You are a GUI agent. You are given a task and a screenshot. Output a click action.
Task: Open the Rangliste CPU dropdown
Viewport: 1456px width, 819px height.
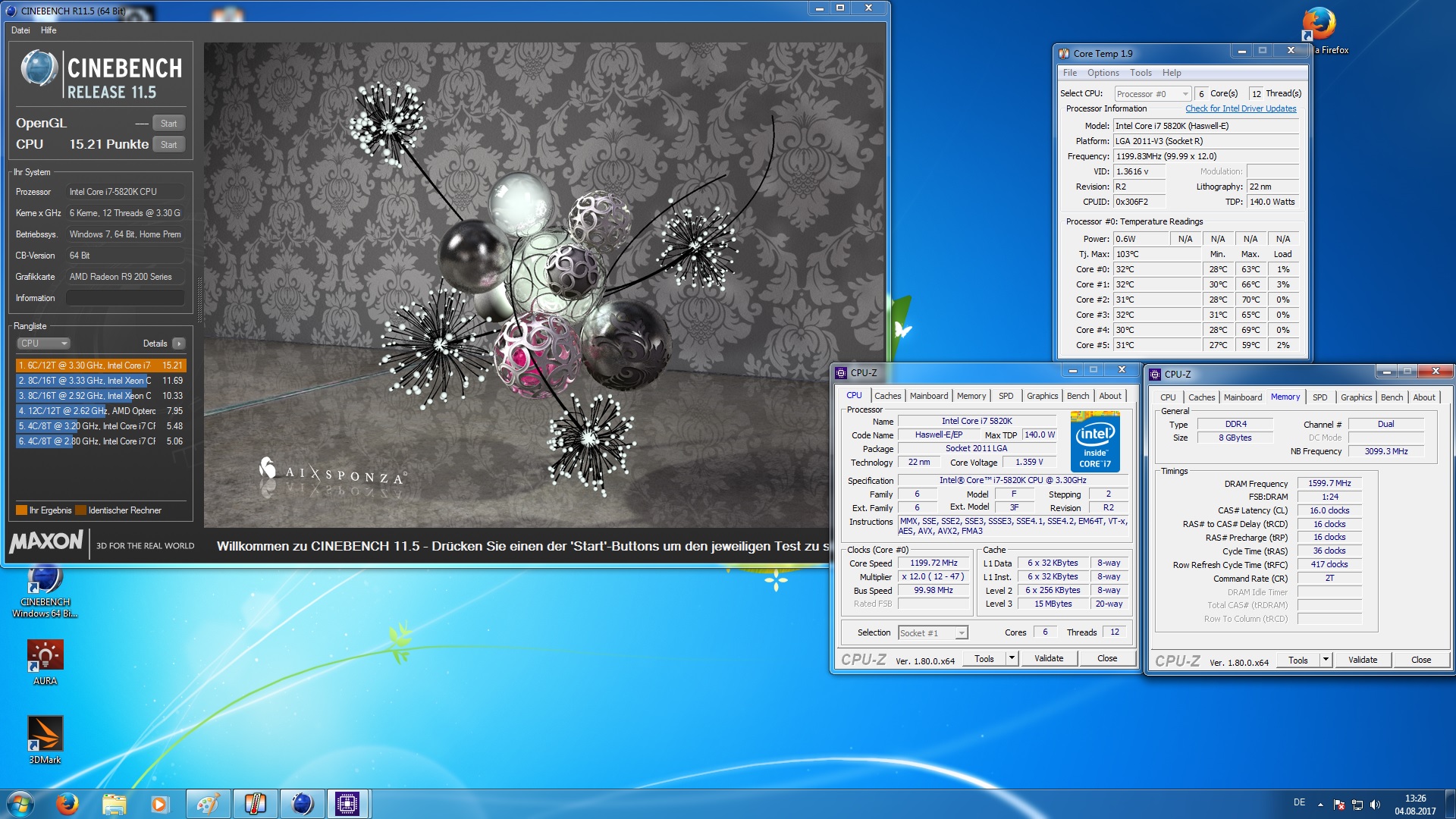point(43,344)
